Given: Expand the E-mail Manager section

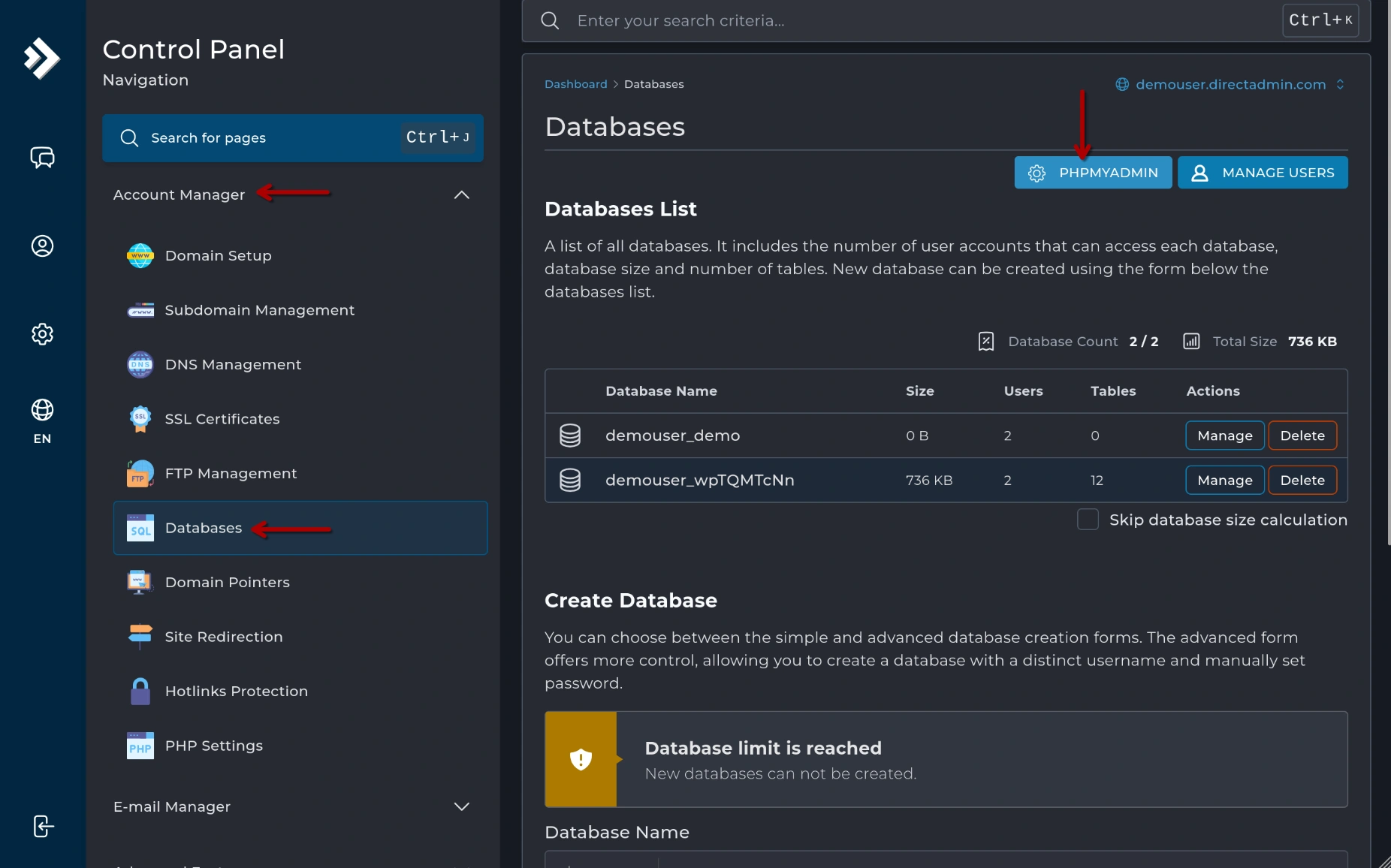Looking at the screenshot, I should pyautogui.click(x=461, y=806).
